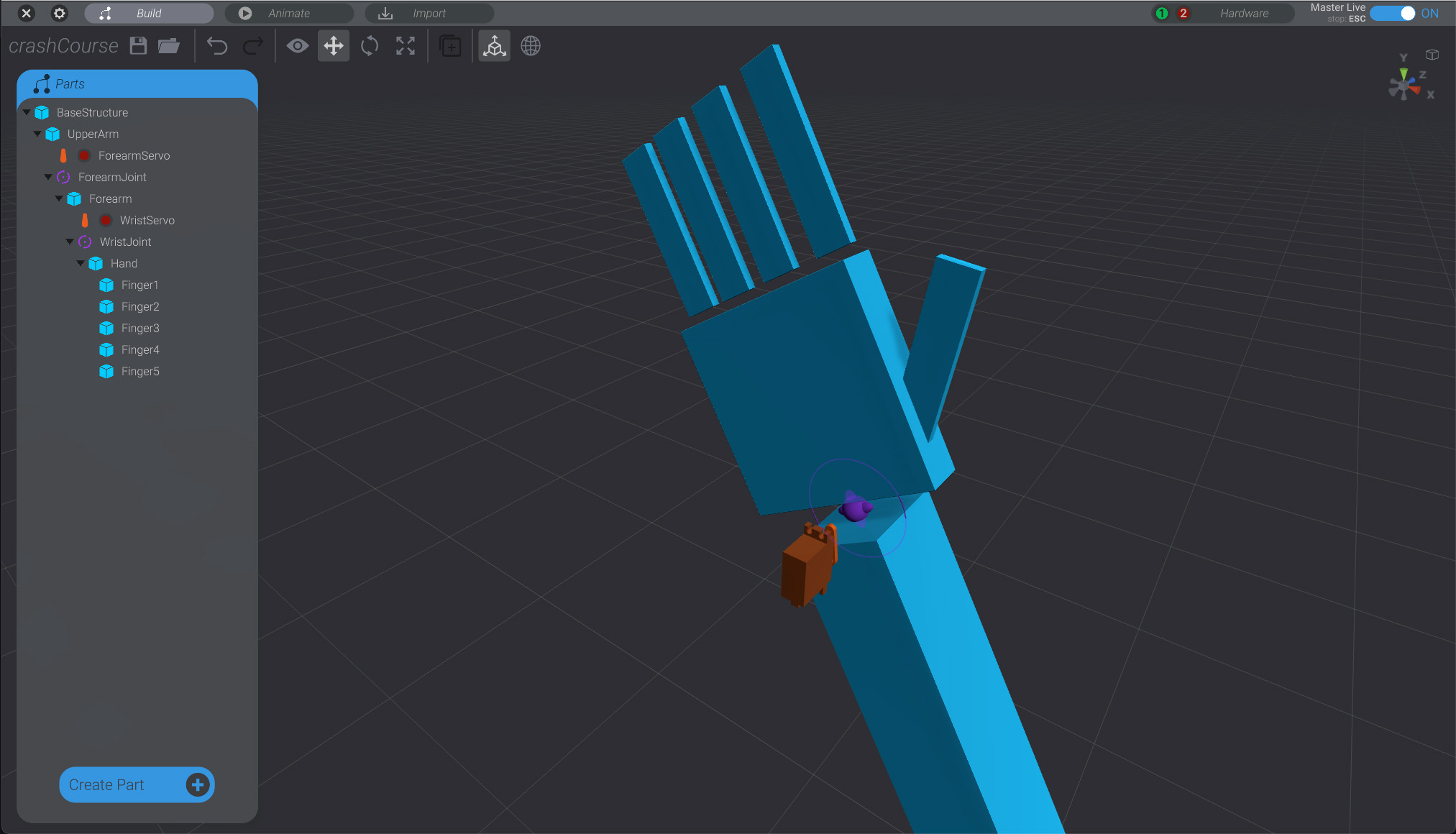1456x834 pixels.
Task: Toggle local axis orientation mode
Action: tap(494, 45)
